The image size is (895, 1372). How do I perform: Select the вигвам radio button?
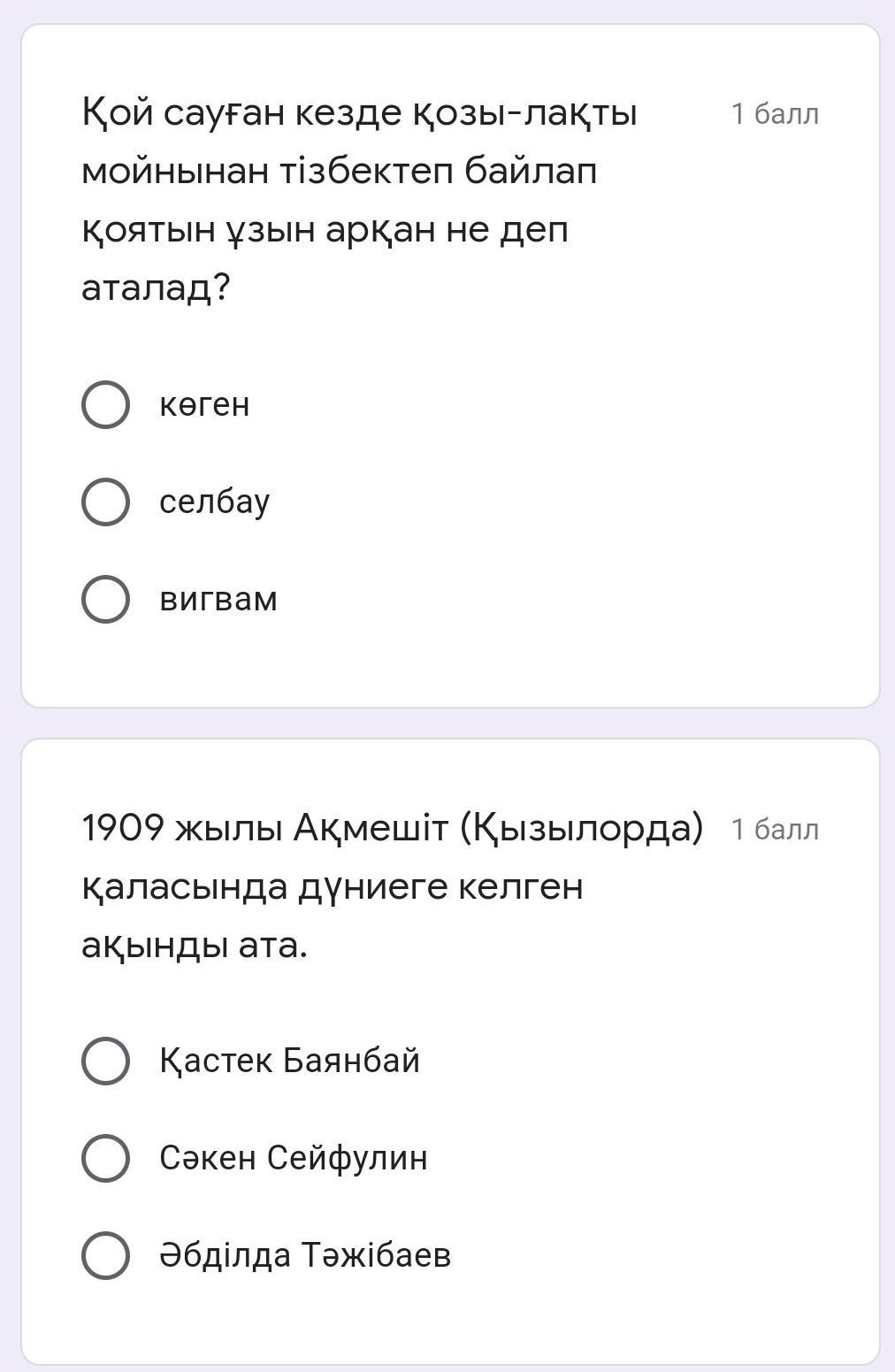coord(106,600)
